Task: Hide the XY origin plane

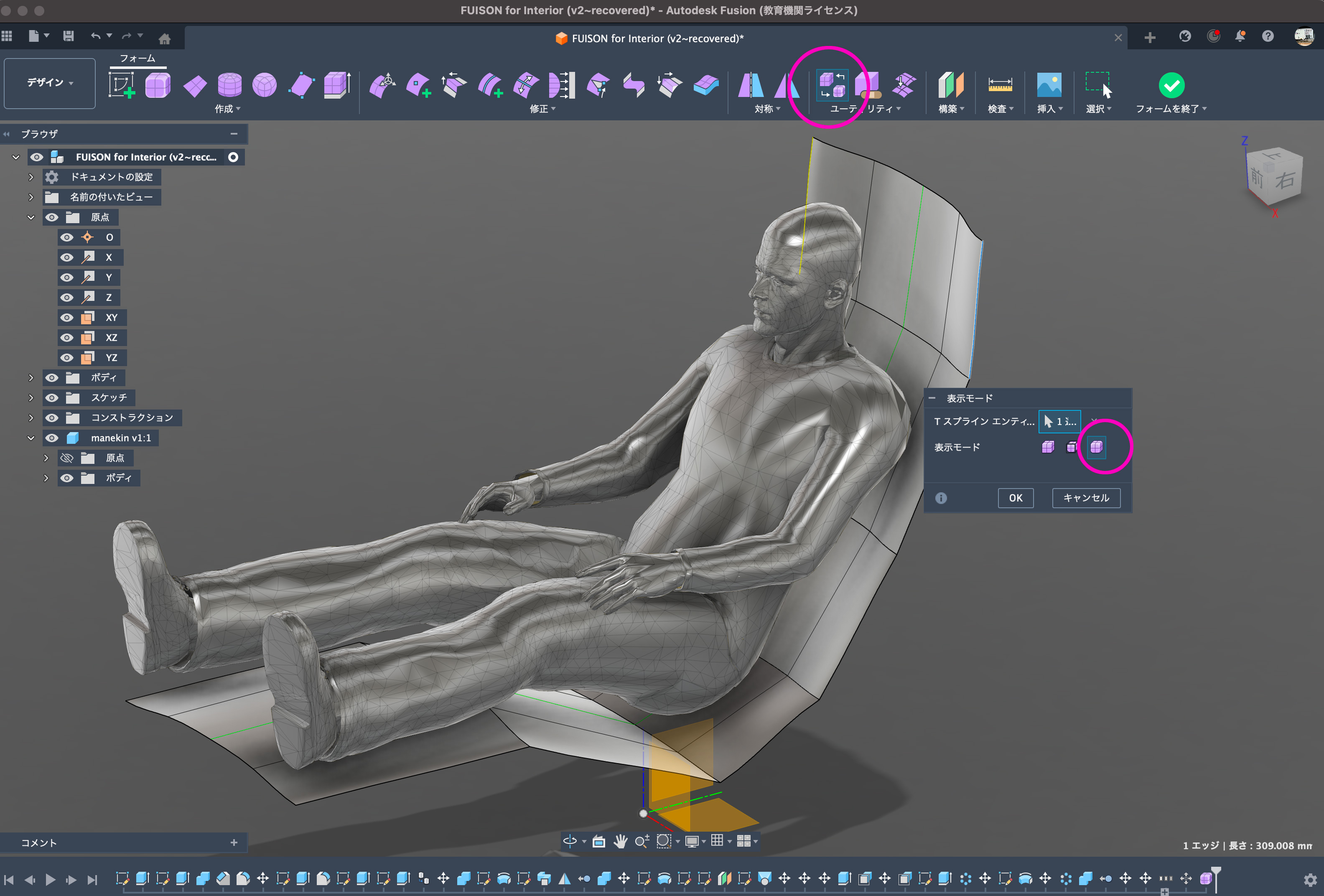Action: (67, 318)
